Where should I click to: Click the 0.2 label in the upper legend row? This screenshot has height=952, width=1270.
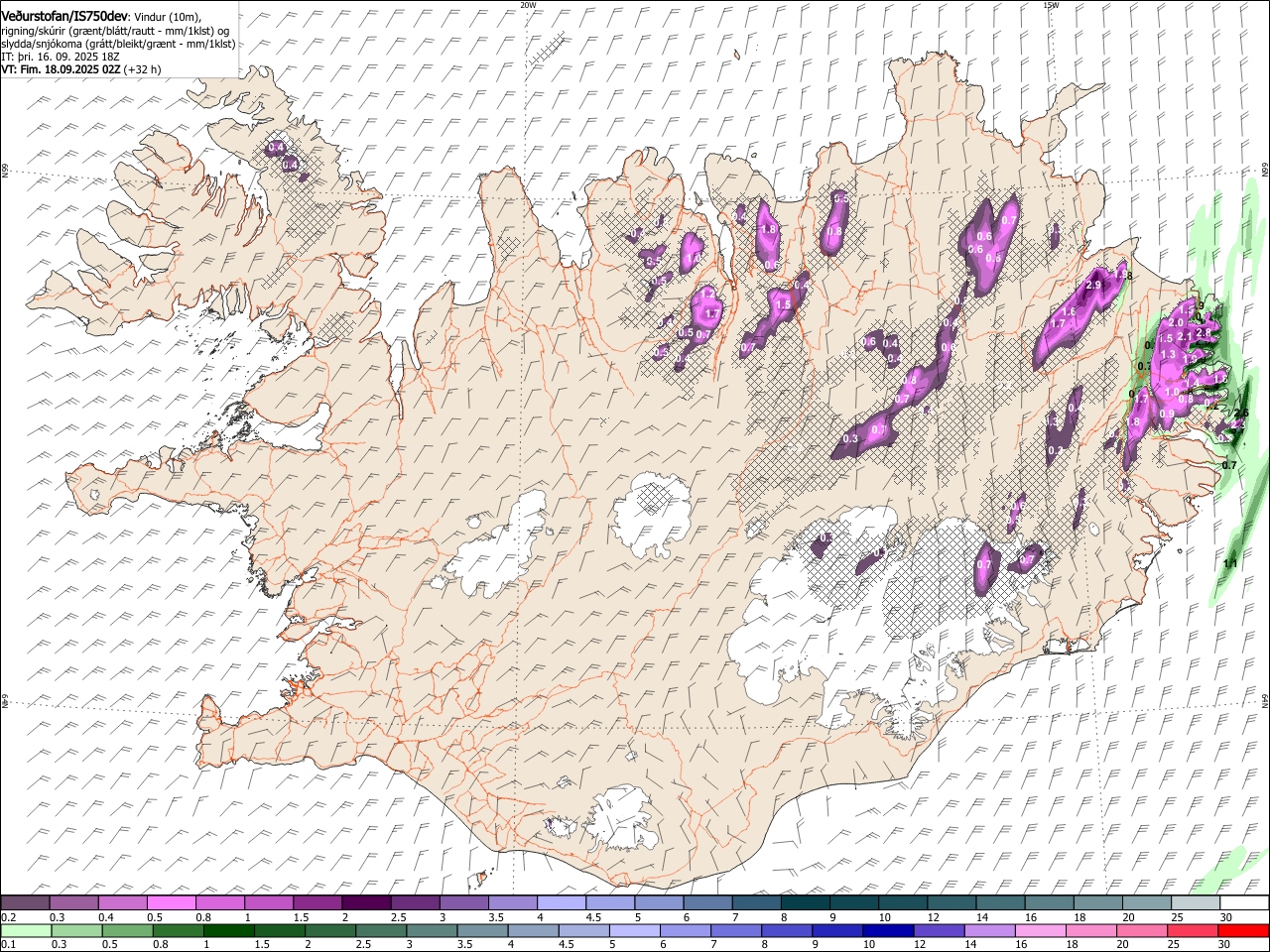click(x=8, y=917)
